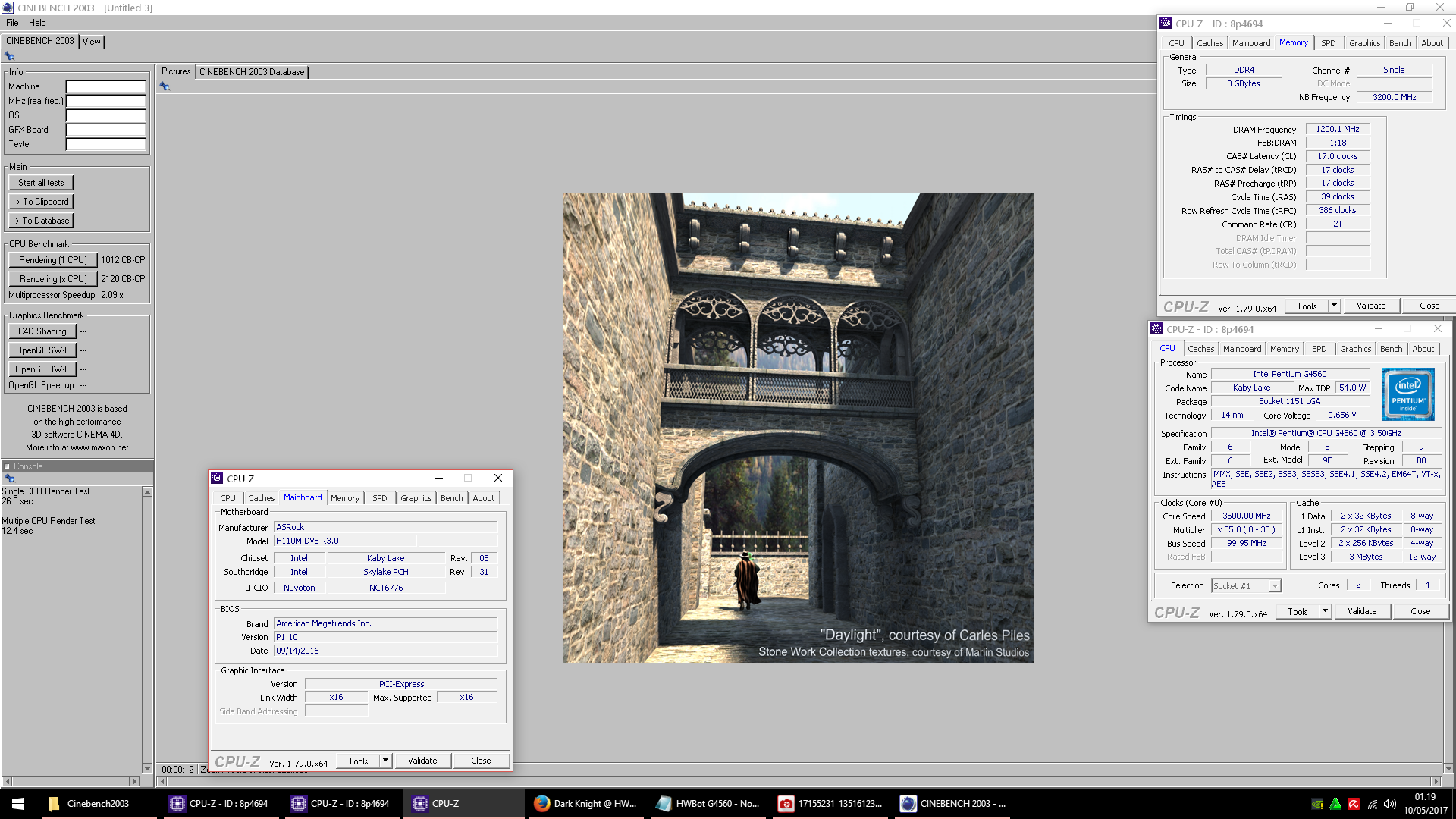The width and height of the screenshot is (1456, 819).
Task: Open Tools dropdown arrow in CPU tab CPU-Z window
Action: 1325,610
